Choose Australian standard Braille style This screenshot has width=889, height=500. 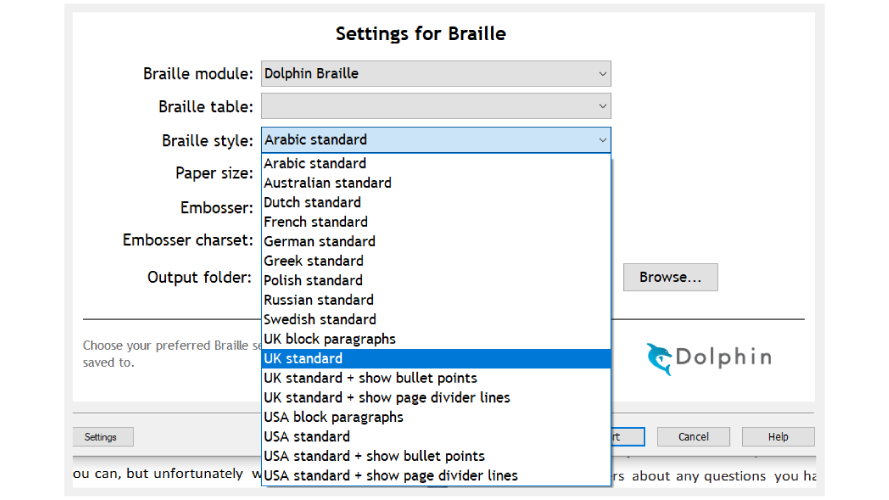327,183
